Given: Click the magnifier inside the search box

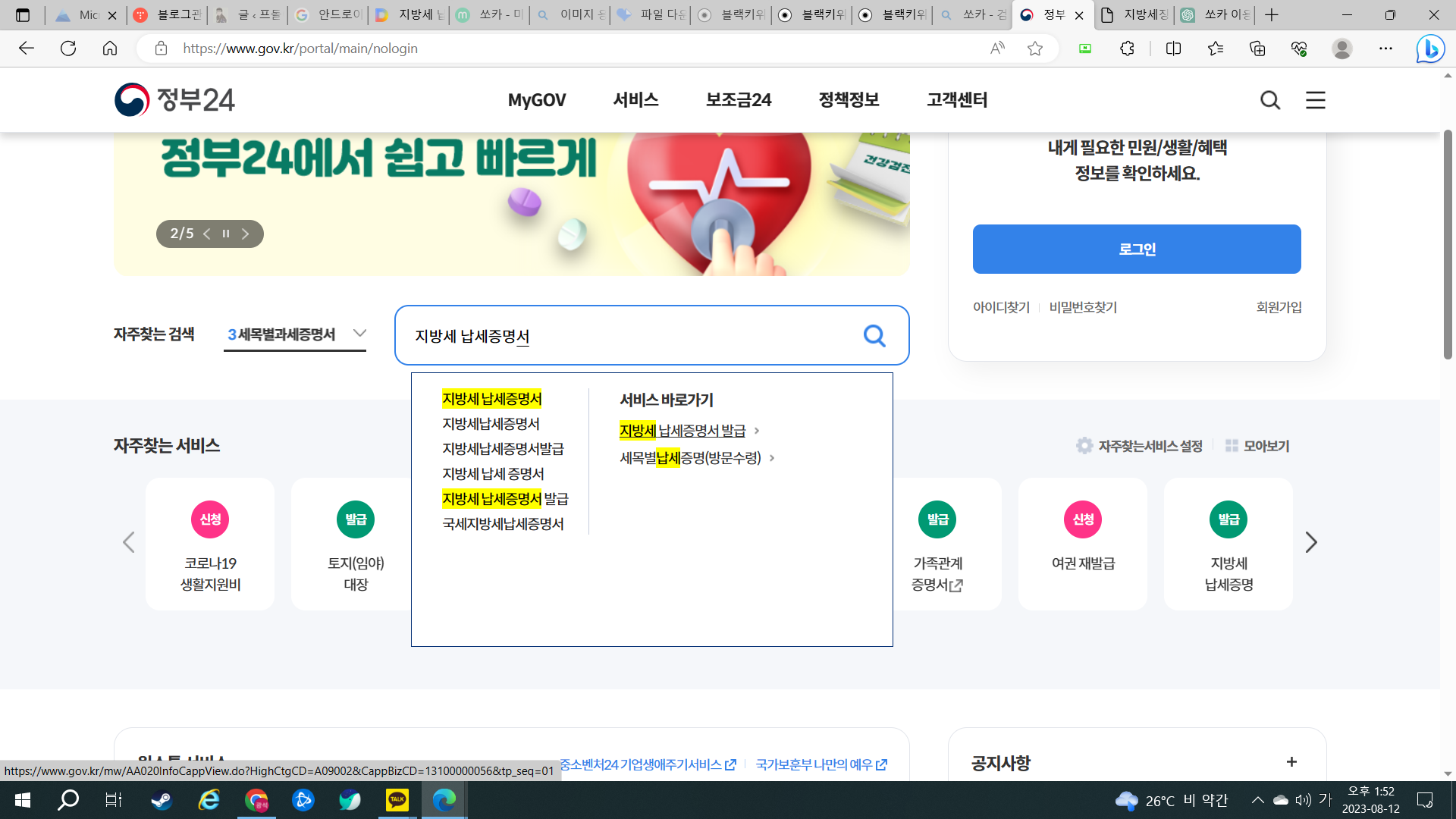Looking at the screenshot, I should [x=874, y=336].
